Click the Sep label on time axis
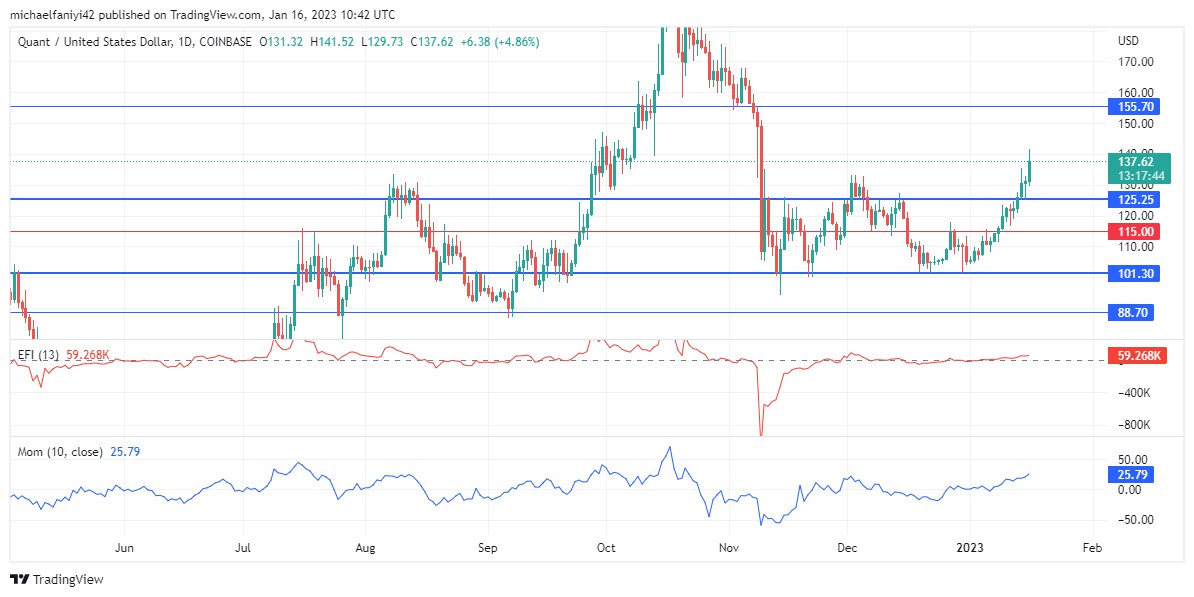 tap(487, 548)
